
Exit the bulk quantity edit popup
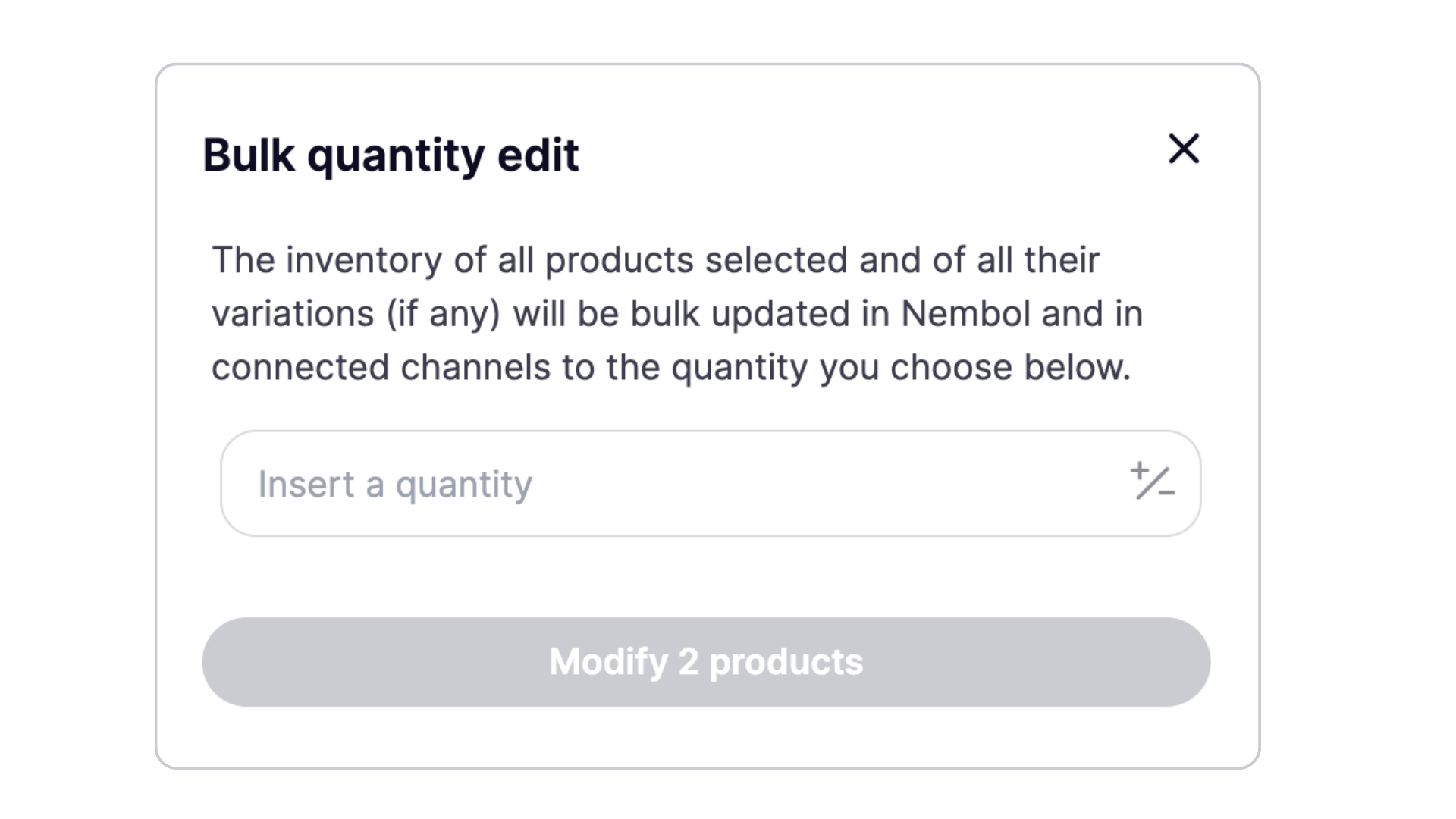[x=1183, y=149]
